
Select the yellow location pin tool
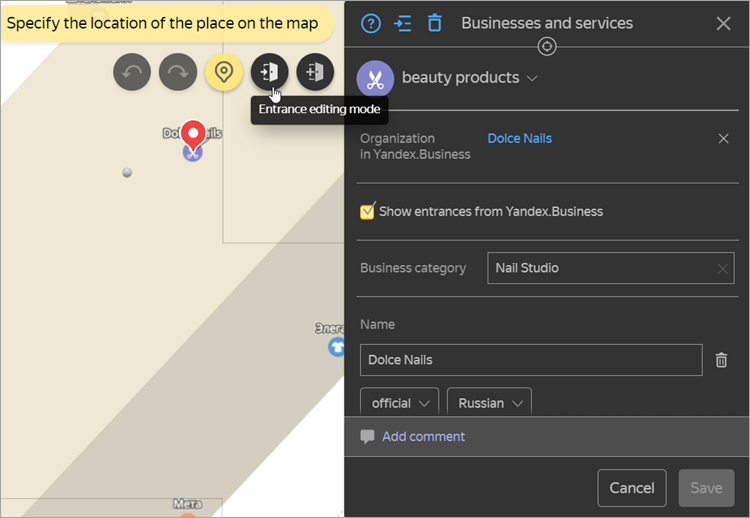click(224, 72)
